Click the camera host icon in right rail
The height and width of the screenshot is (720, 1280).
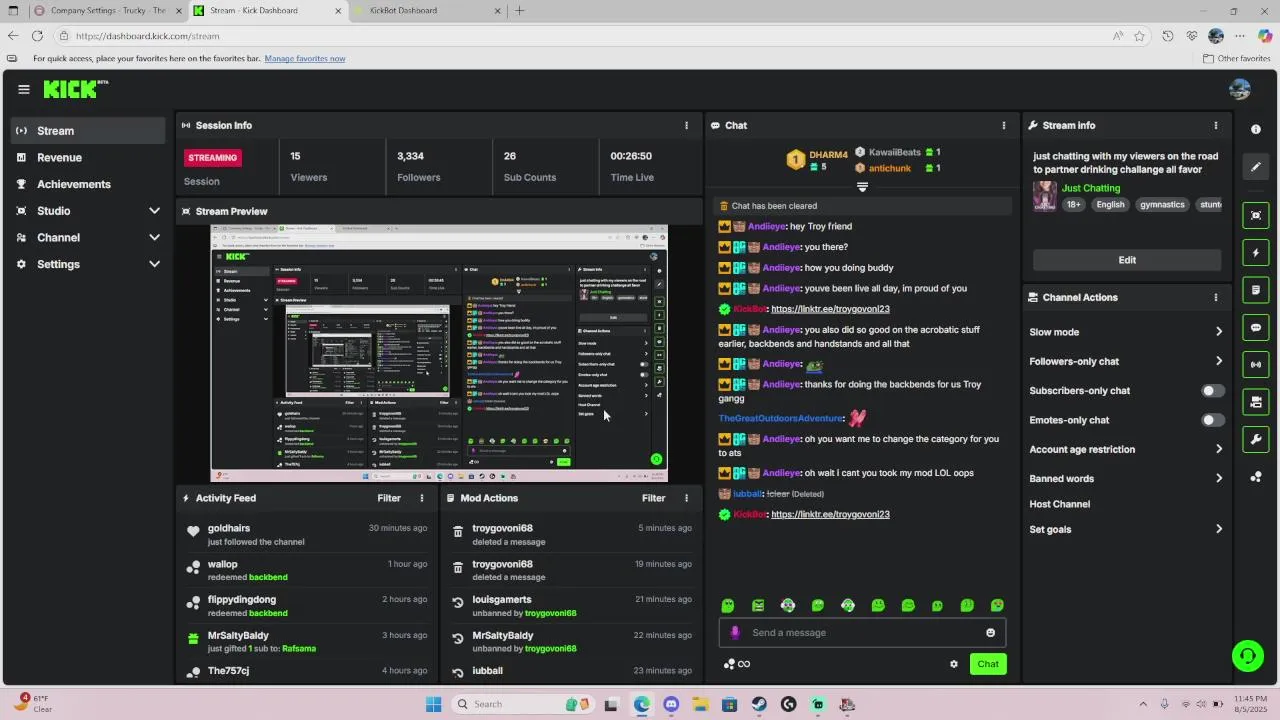(1256, 402)
